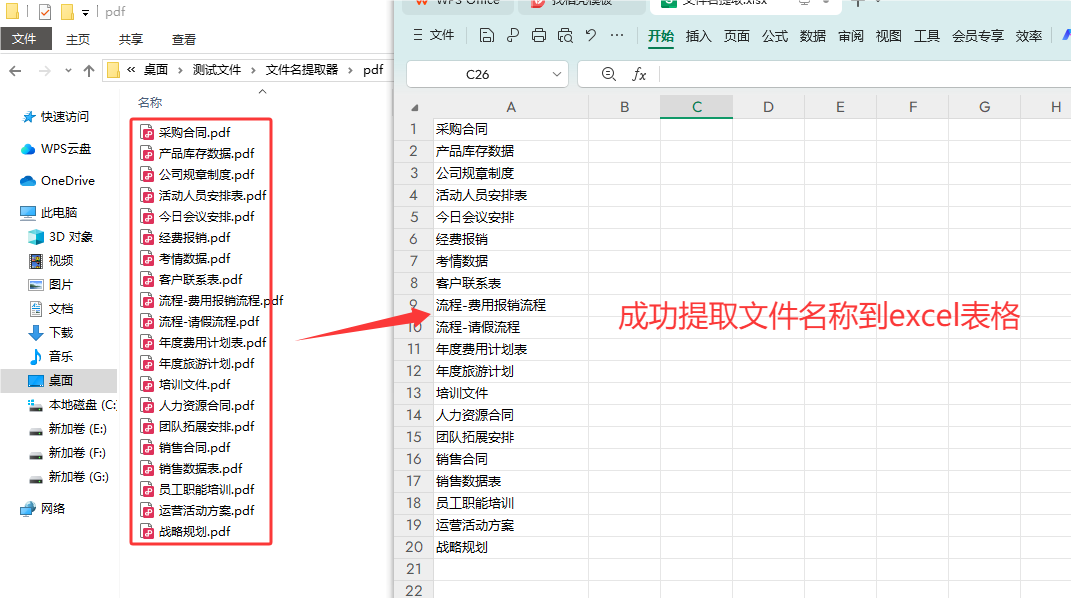The width and height of the screenshot is (1071, 598).
Task: Sort files by the 名称 column header
Action: 150,102
